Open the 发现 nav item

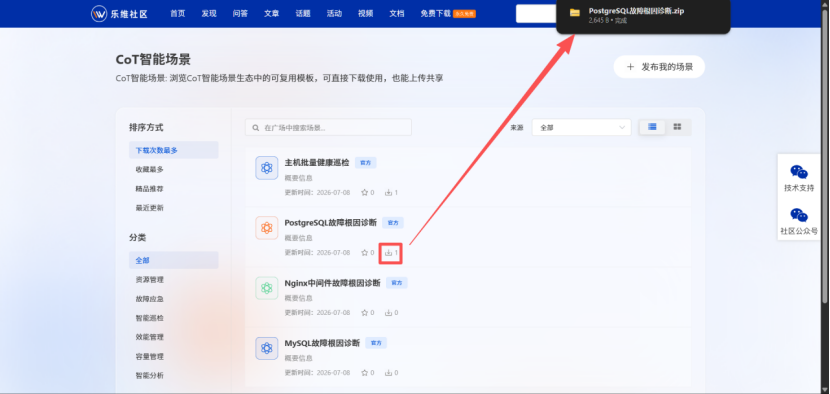click(209, 14)
